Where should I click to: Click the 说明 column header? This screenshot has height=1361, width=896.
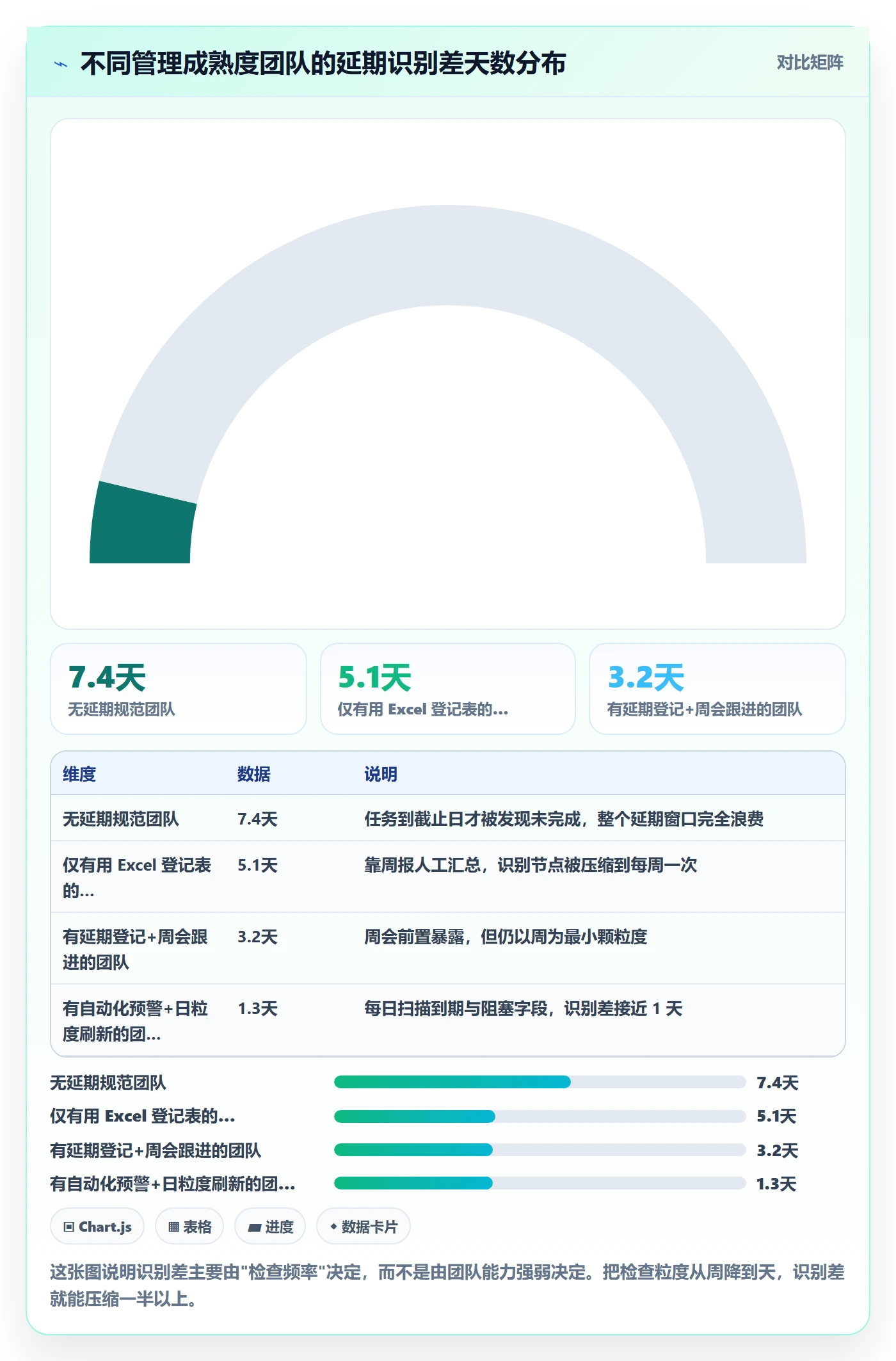tap(381, 774)
